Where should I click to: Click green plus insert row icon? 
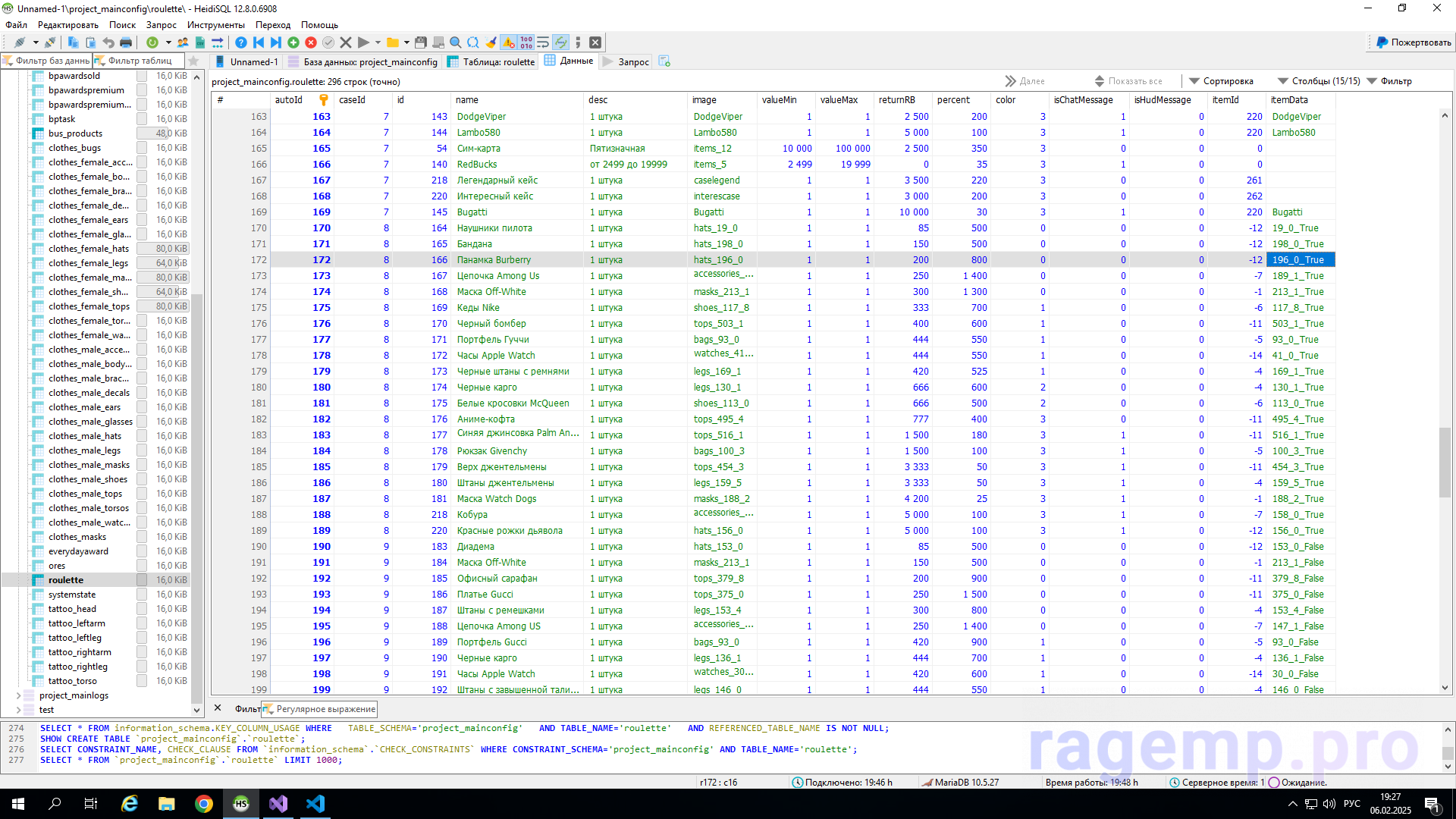pyautogui.click(x=293, y=42)
